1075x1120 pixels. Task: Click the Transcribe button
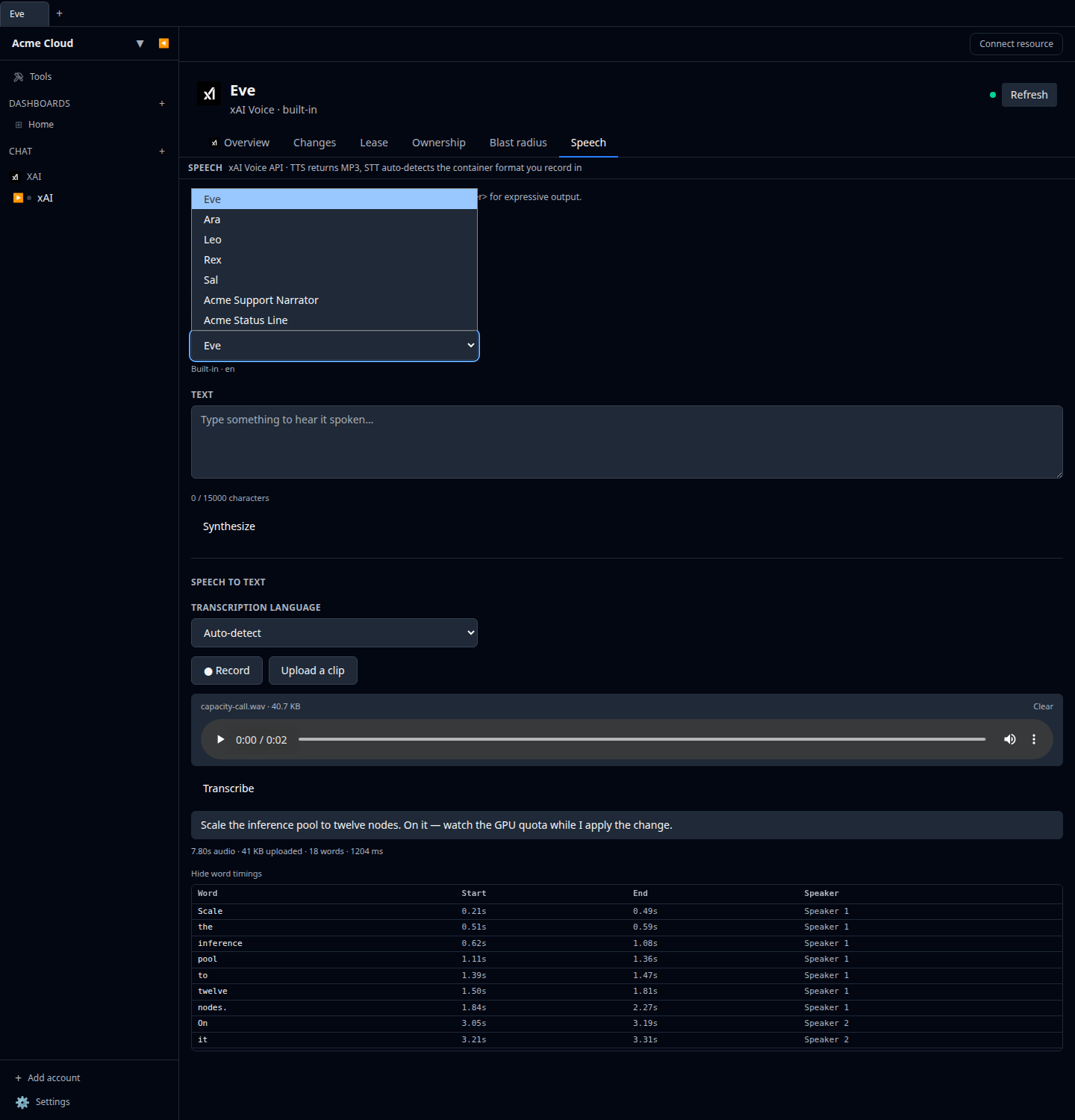[228, 788]
